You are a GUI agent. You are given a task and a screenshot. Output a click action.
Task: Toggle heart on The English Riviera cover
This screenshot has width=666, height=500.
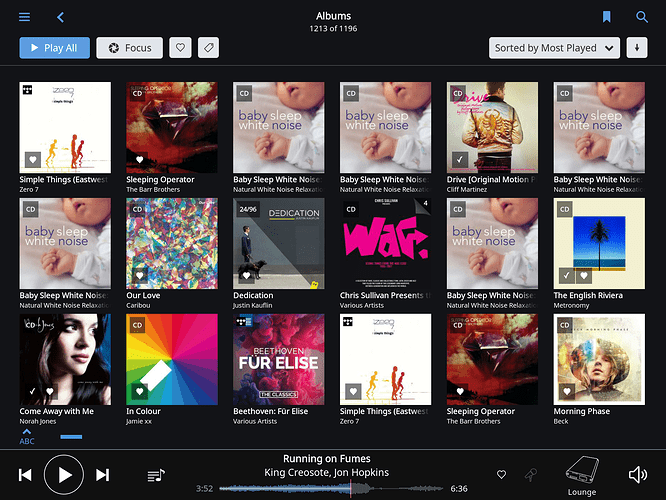pyautogui.click(x=584, y=276)
